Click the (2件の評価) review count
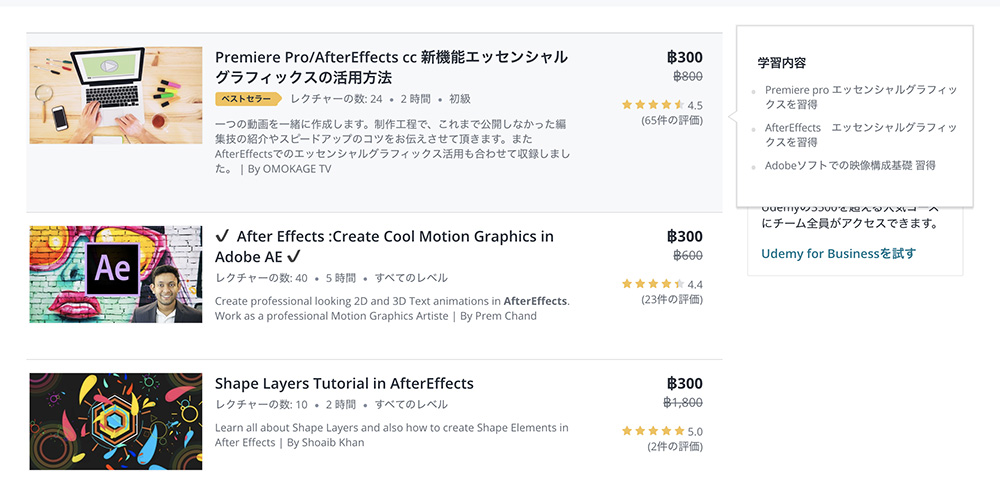Image resolution: width=1000 pixels, height=500 pixels. click(675, 446)
